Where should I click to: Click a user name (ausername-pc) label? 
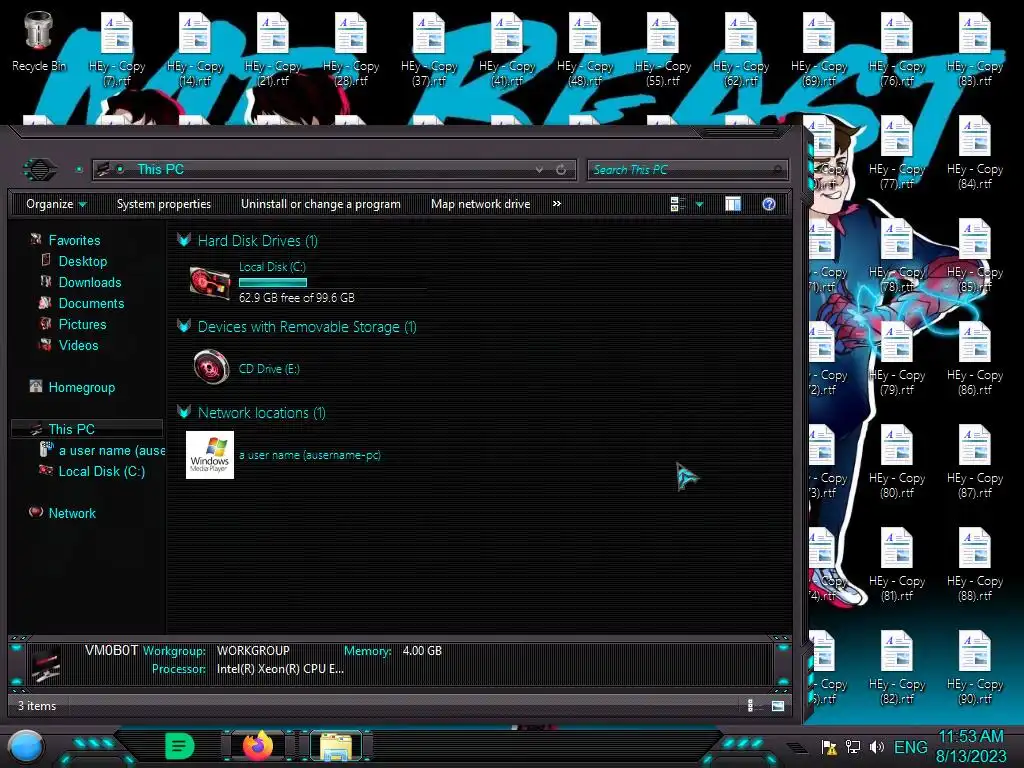310,455
